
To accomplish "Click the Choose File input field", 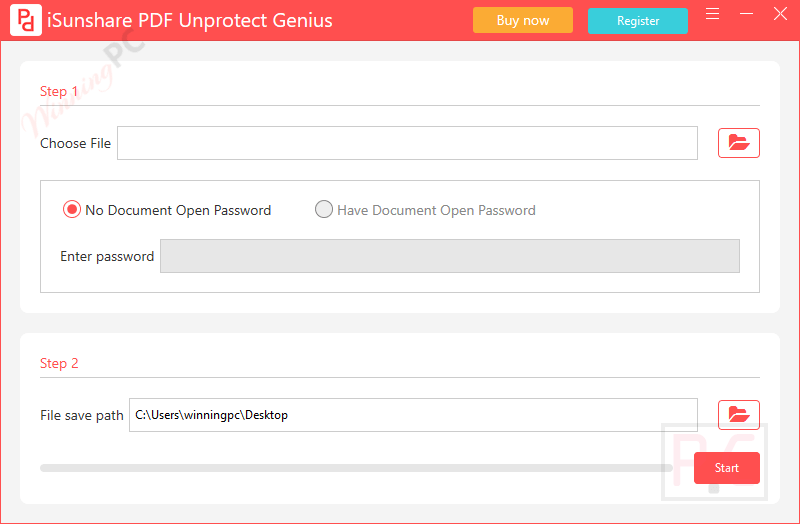I will click(x=407, y=143).
